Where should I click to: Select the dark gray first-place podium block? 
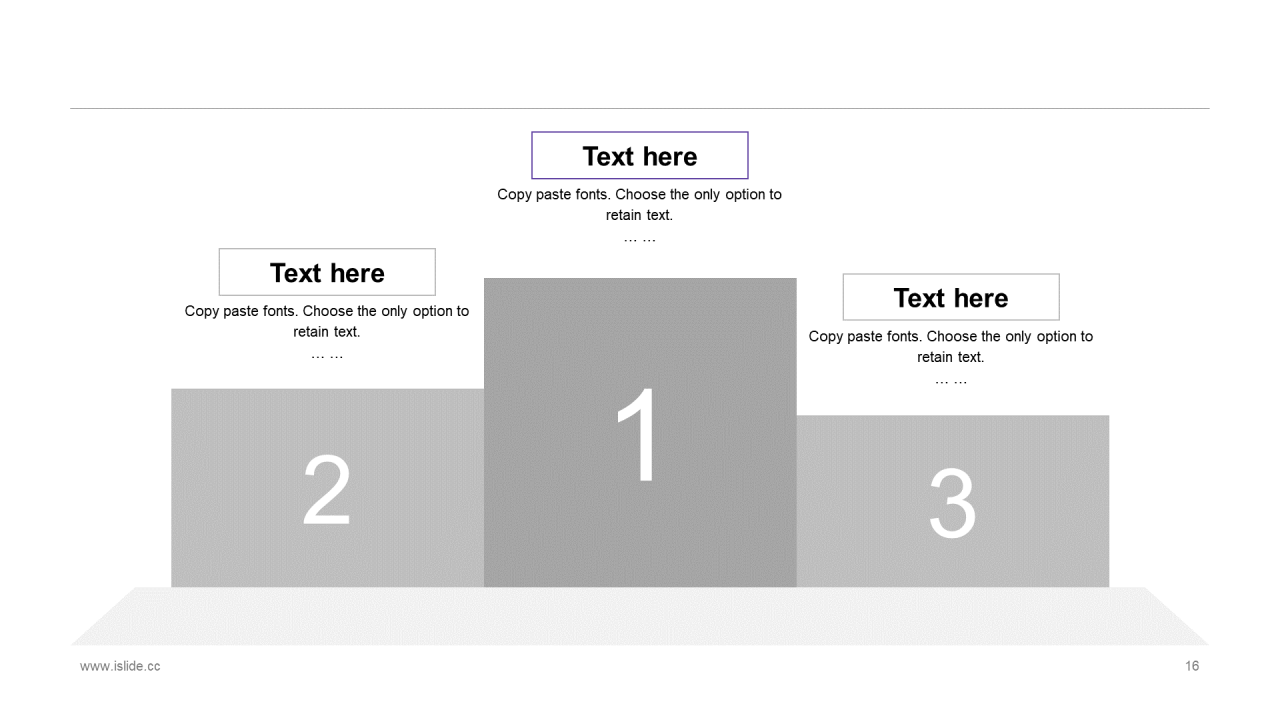[640, 432]
